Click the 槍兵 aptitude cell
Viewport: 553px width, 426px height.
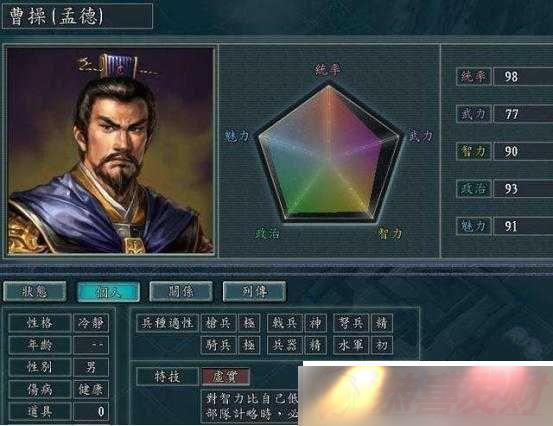[218, 323]
